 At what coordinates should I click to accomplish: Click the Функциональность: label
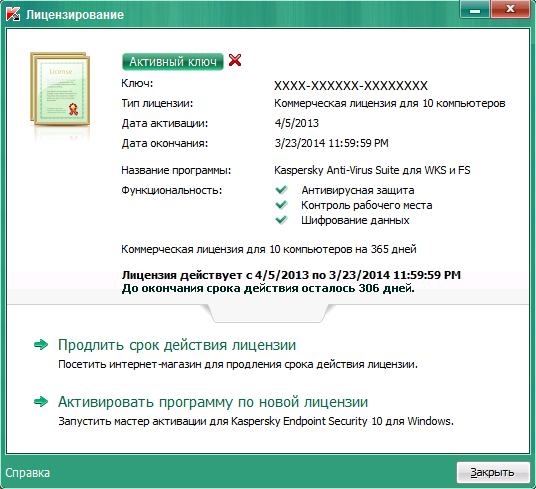[x=172, y=190]
